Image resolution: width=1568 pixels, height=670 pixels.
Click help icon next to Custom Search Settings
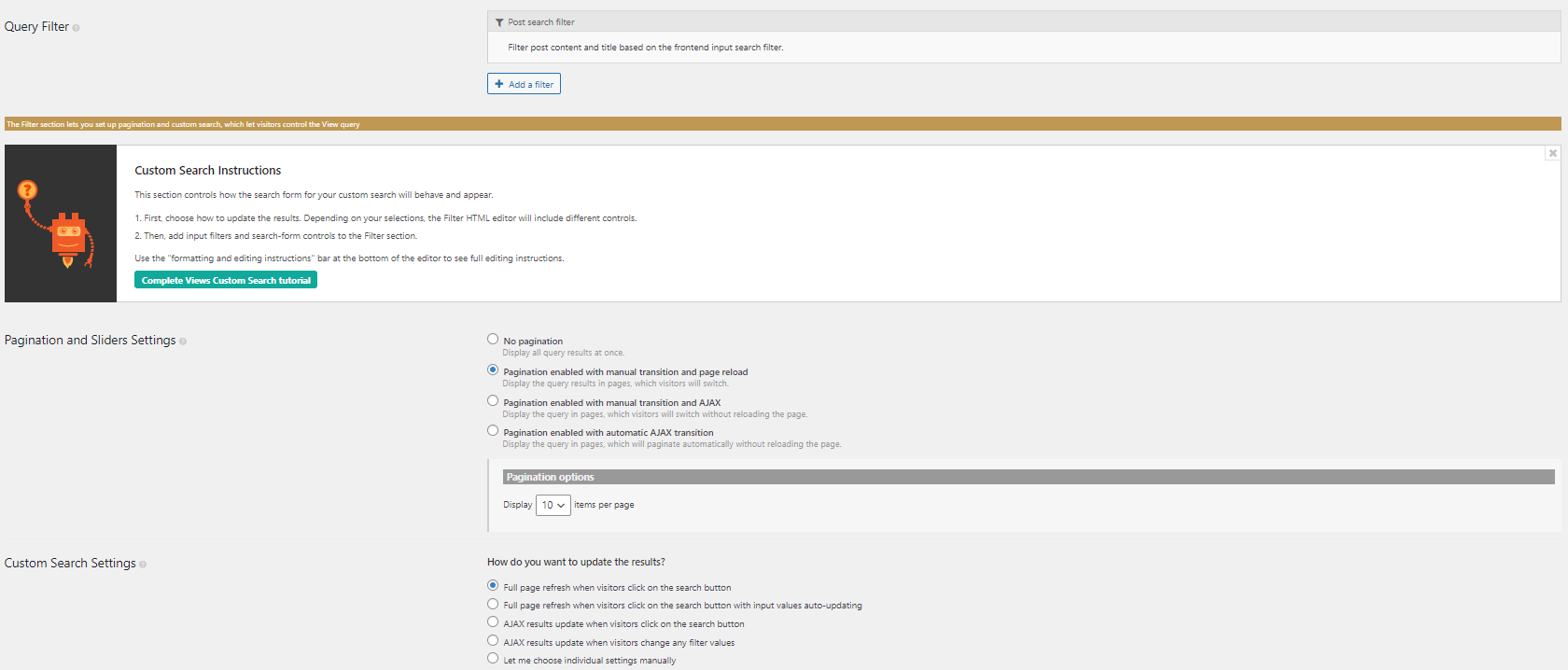[x=143, y=565]
